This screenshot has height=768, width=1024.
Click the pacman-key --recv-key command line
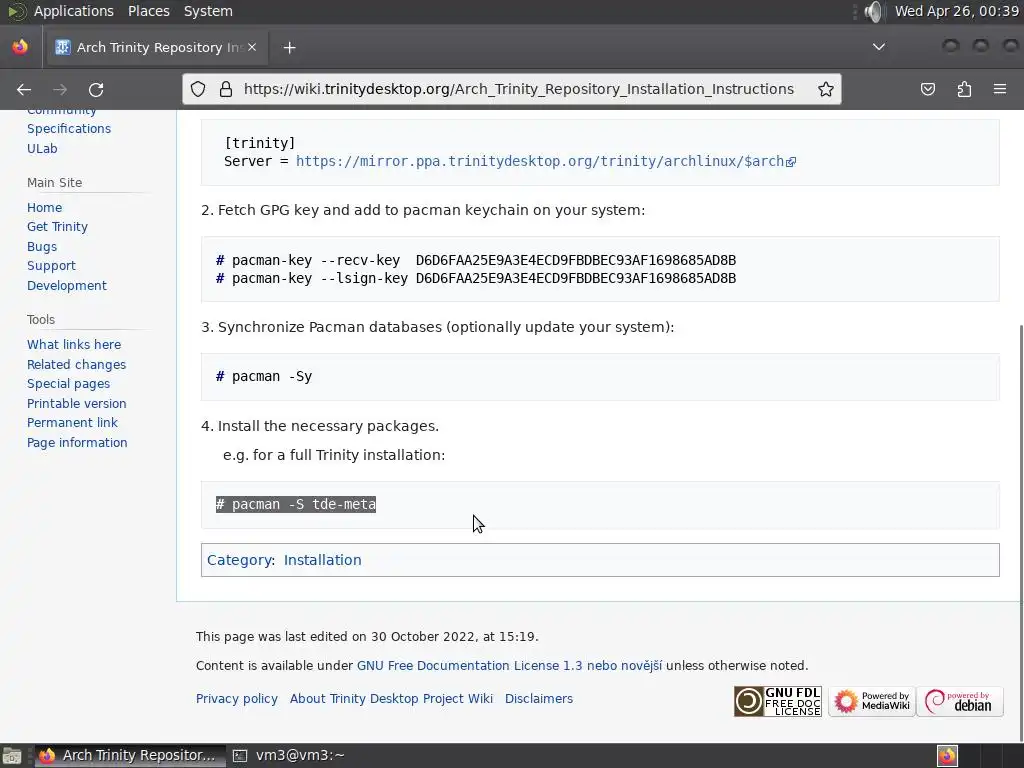476,261
